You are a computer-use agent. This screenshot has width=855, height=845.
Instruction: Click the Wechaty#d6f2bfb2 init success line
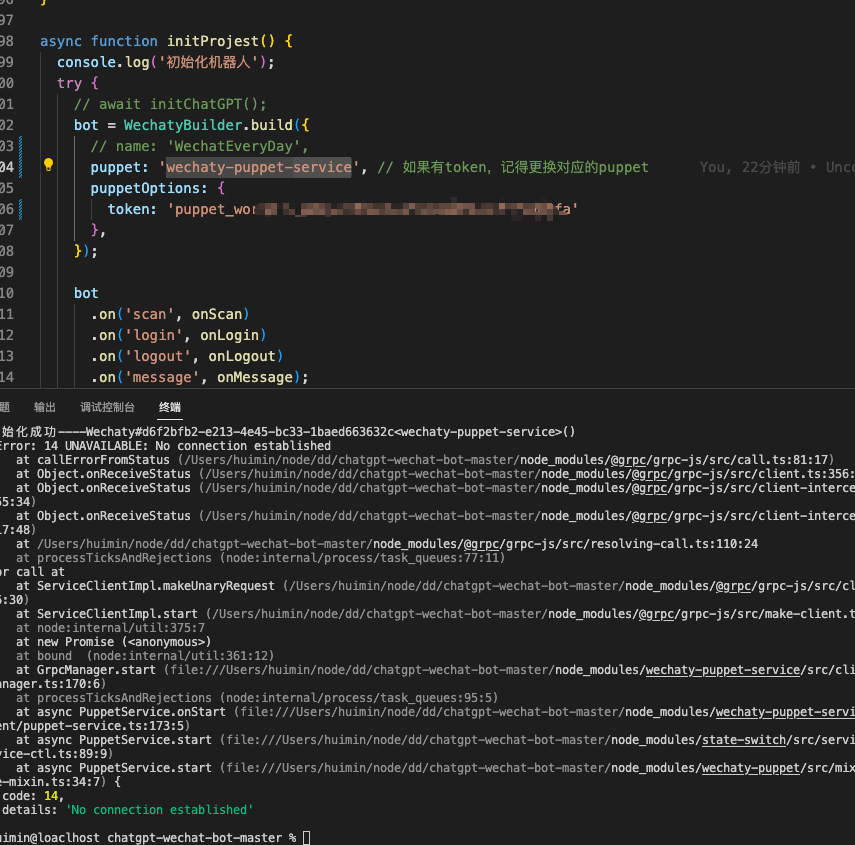288,432
